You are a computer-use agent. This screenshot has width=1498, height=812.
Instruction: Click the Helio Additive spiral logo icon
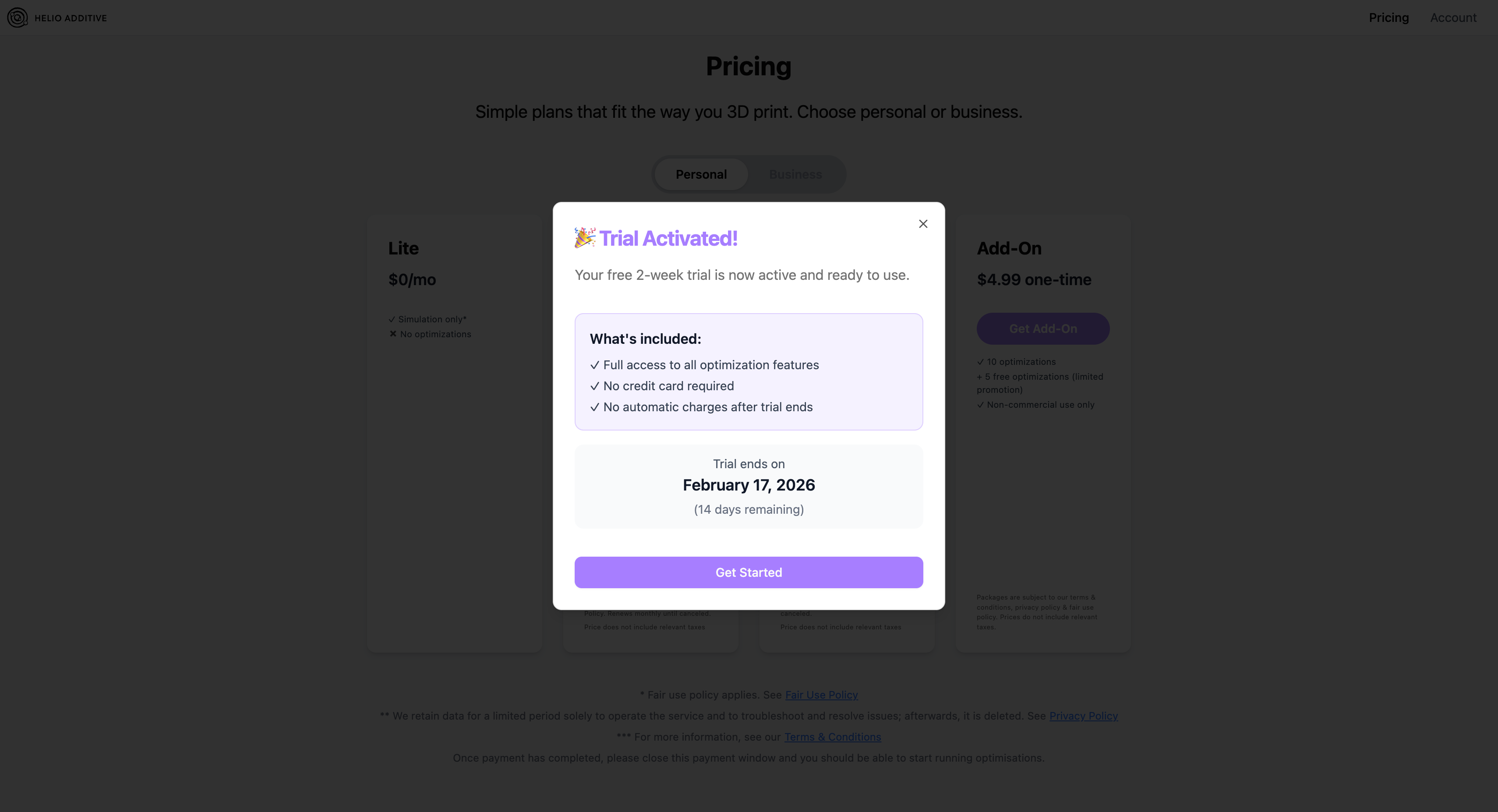[18, 18]
